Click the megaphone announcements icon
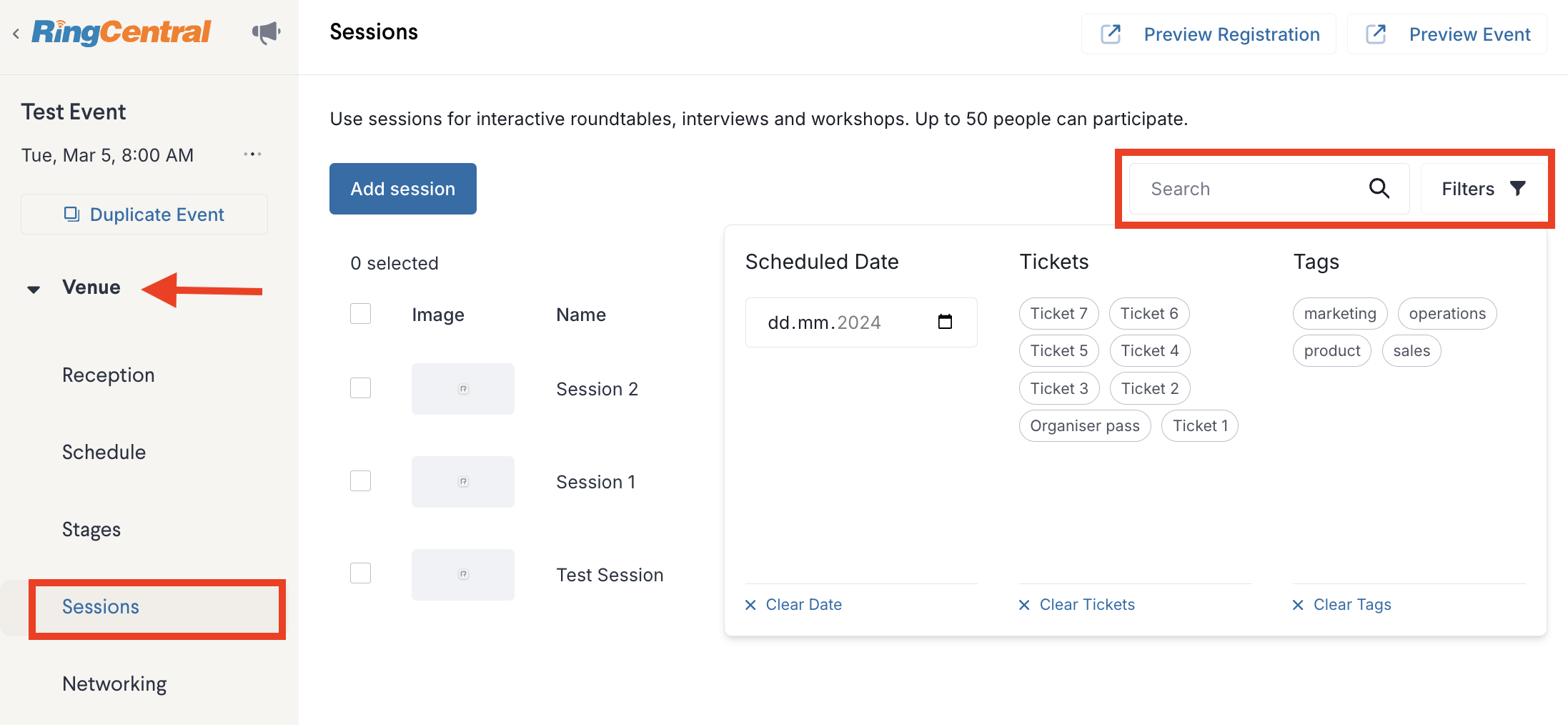Viewport: 1568px width, 725px height. pyautogui.click(x=266, y=32)
